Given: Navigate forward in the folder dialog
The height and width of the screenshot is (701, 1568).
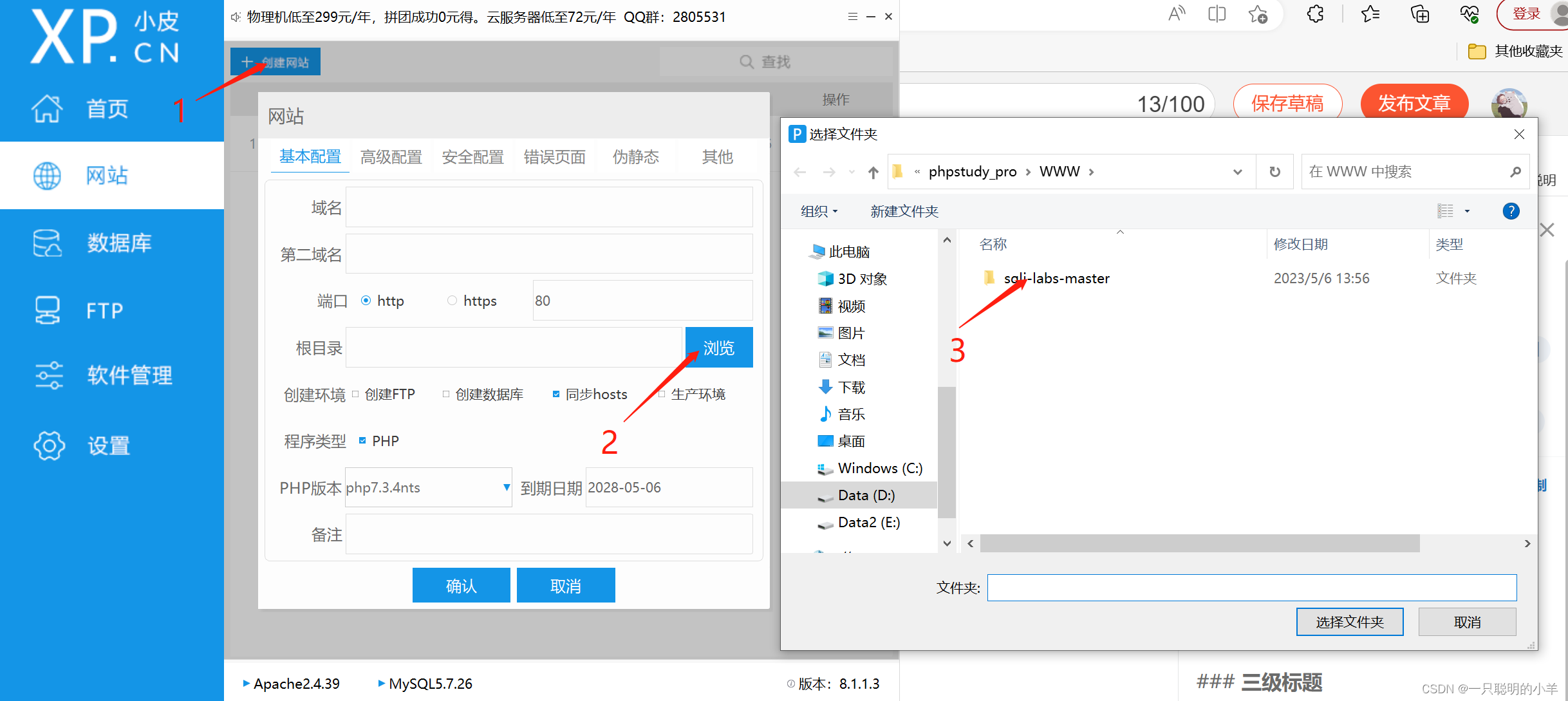Looking at the screenshot, I should [x=829, y=172].
